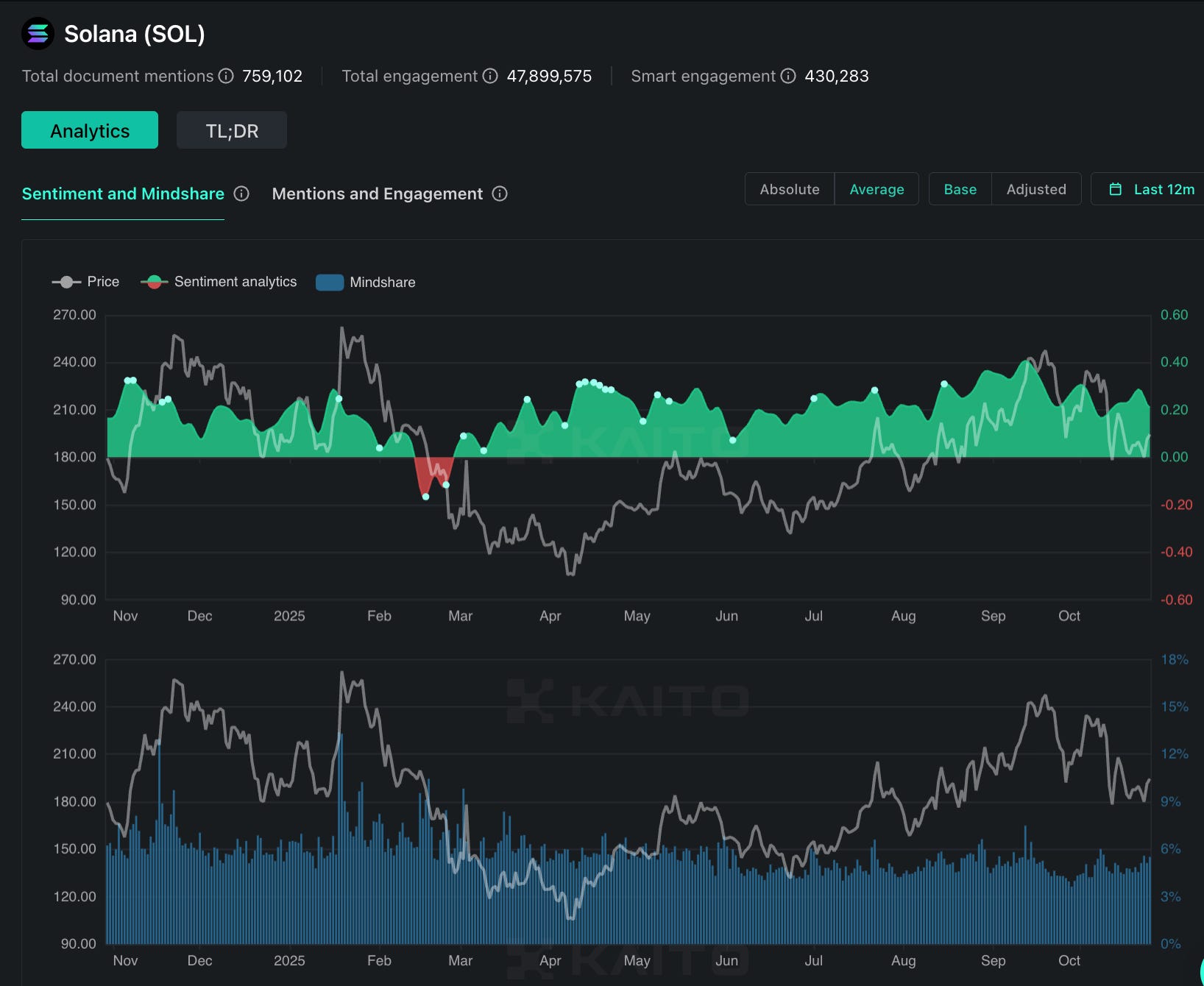1204x986 pixels.
Task: Select the Average mode option
Action: pyautogui.click(x=877, y=189)
